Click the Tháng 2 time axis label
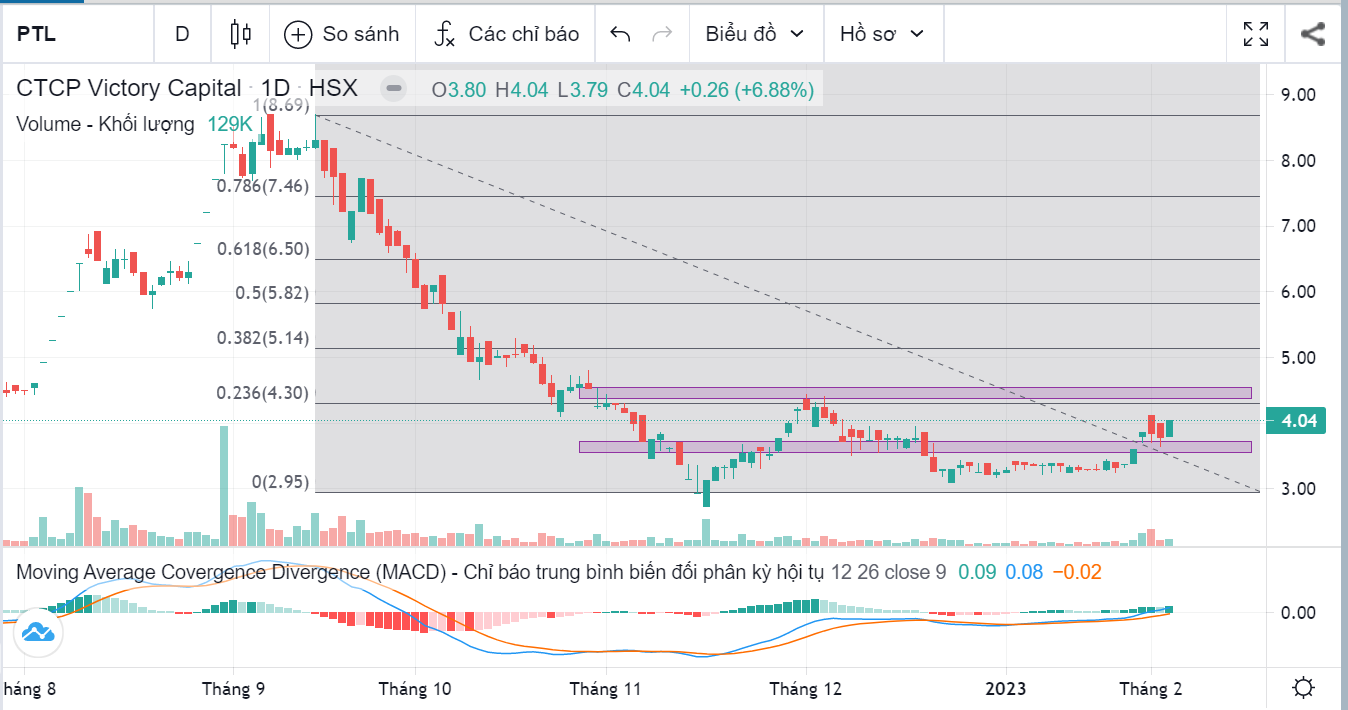The image size is (1348, 710). pyautogui.click(x=1150, y=689)
